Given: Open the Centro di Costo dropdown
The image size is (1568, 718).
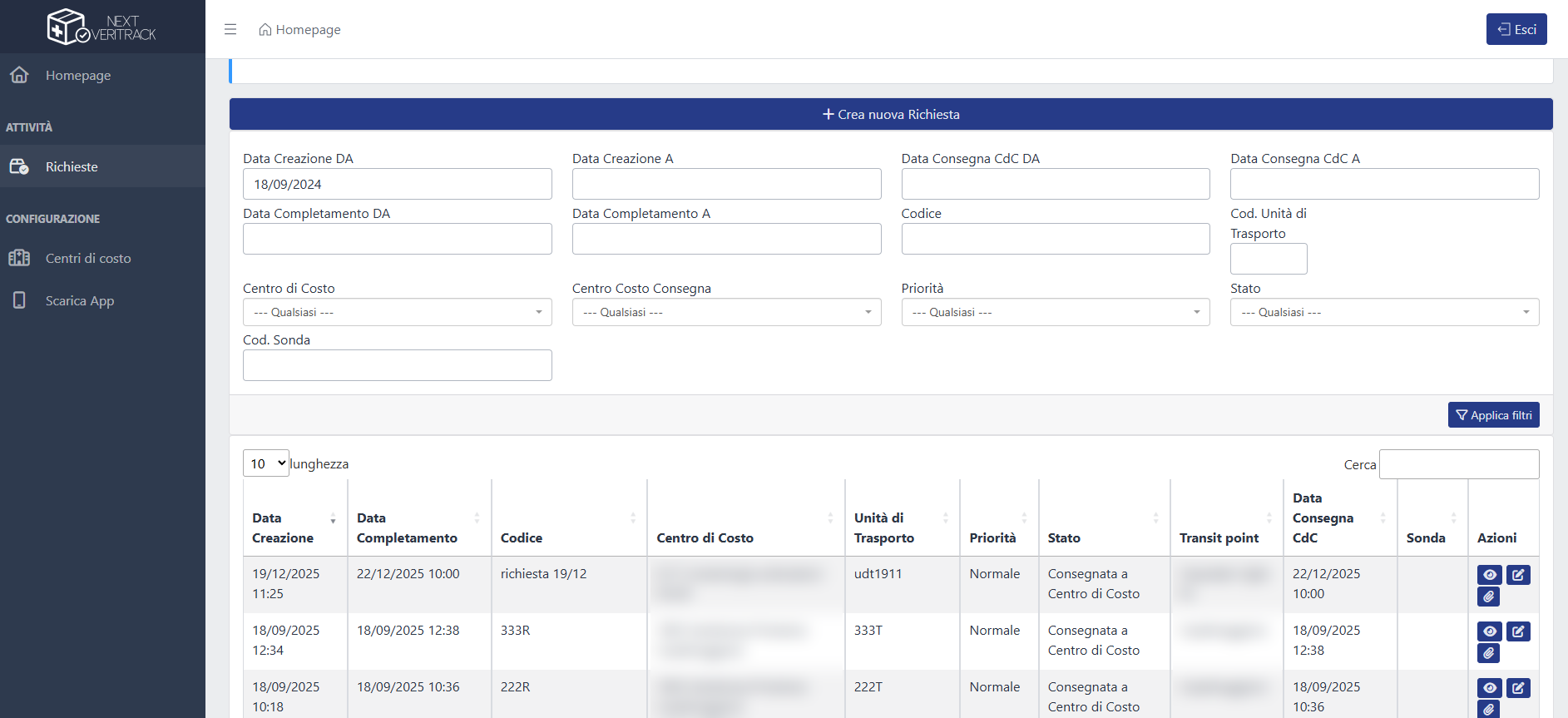Looking at the screenshot, I should (398, 312).
